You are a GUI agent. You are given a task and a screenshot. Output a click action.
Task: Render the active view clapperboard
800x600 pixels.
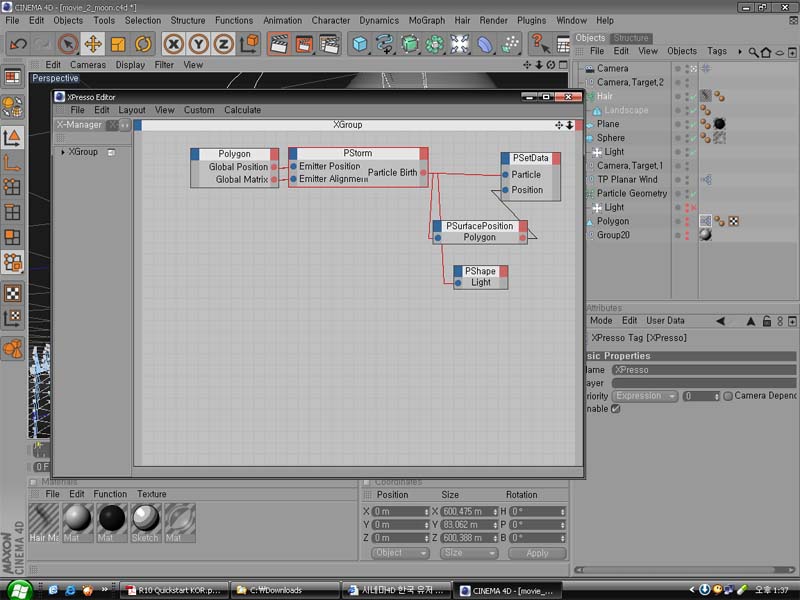(279, 44)
